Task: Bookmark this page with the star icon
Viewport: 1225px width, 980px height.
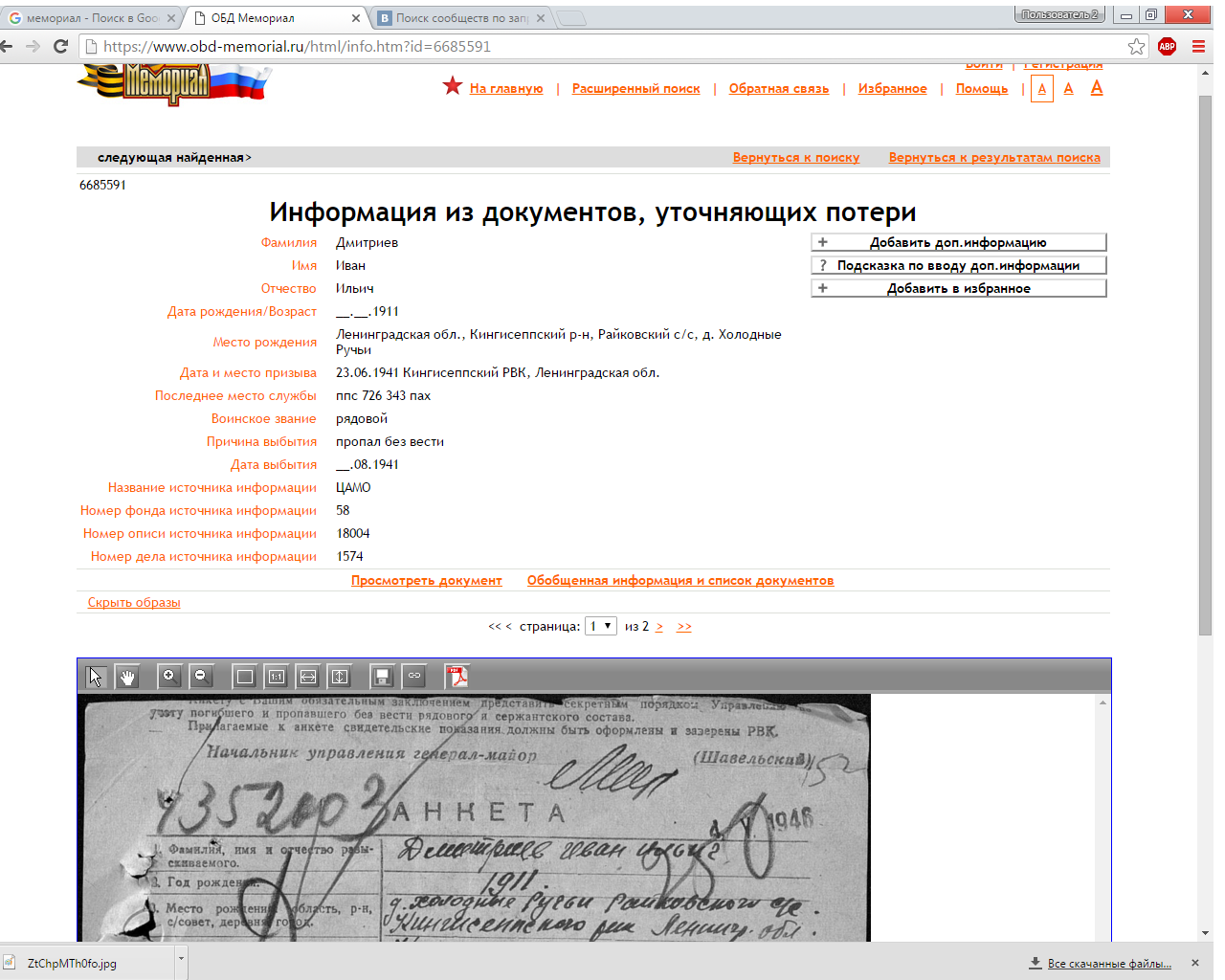Action: (1136, 46)
